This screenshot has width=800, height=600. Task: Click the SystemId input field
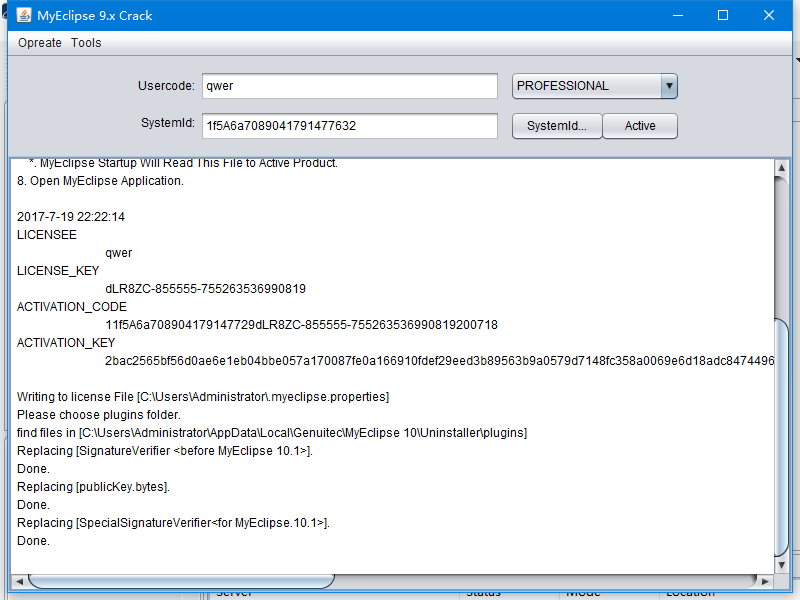pos(349,126)
